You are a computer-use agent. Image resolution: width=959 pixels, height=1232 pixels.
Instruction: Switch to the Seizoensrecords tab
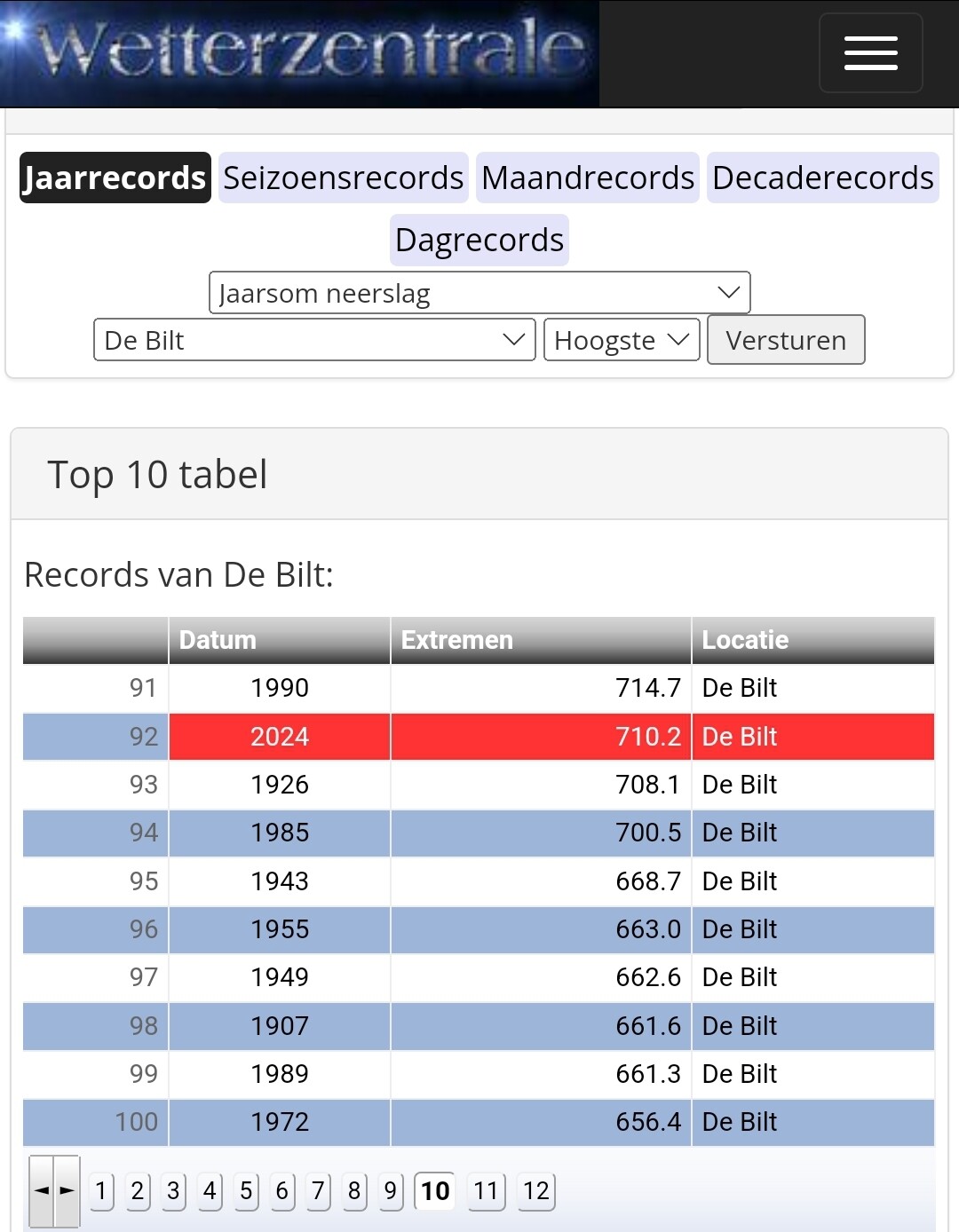(x=343, y=178)
